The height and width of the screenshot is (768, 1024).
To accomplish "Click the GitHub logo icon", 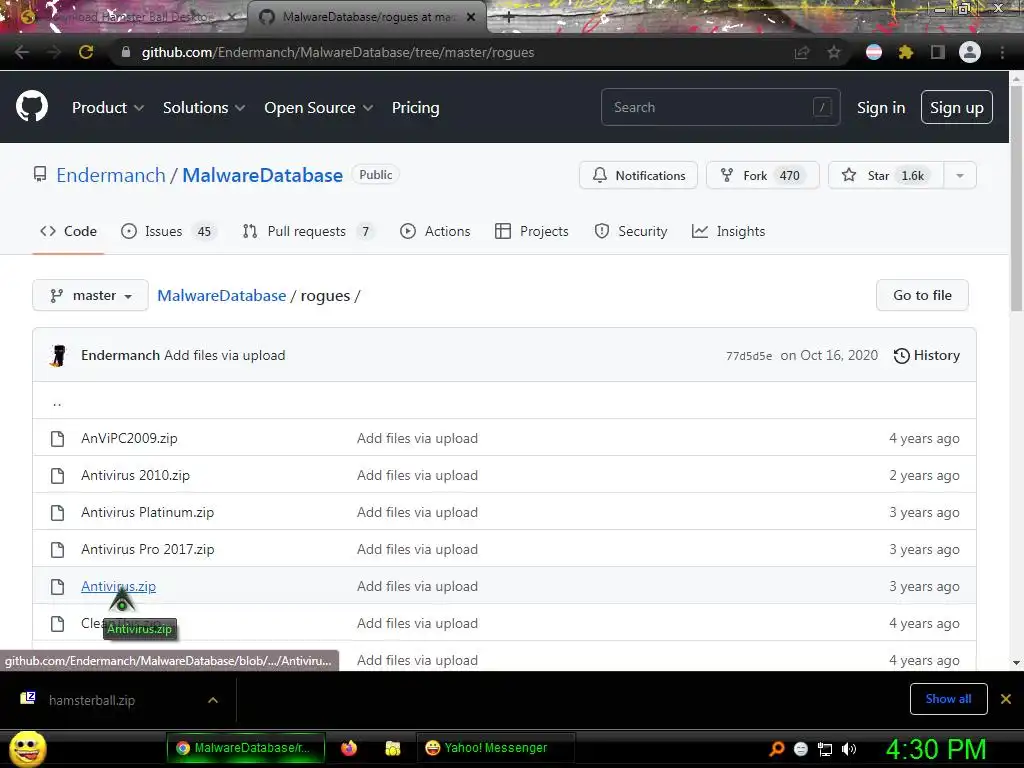I will tap(32, 107).
